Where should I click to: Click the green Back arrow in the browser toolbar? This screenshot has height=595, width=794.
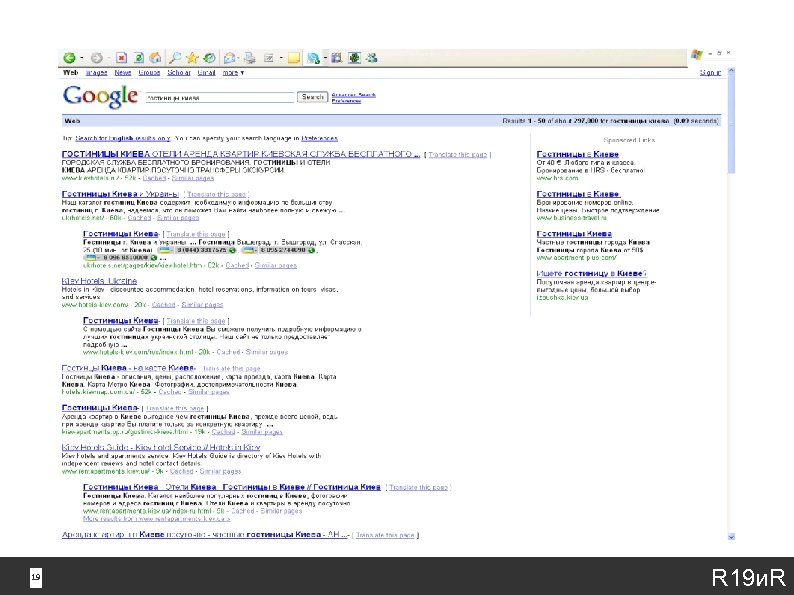pyautogui.click(x=69, y=58)
